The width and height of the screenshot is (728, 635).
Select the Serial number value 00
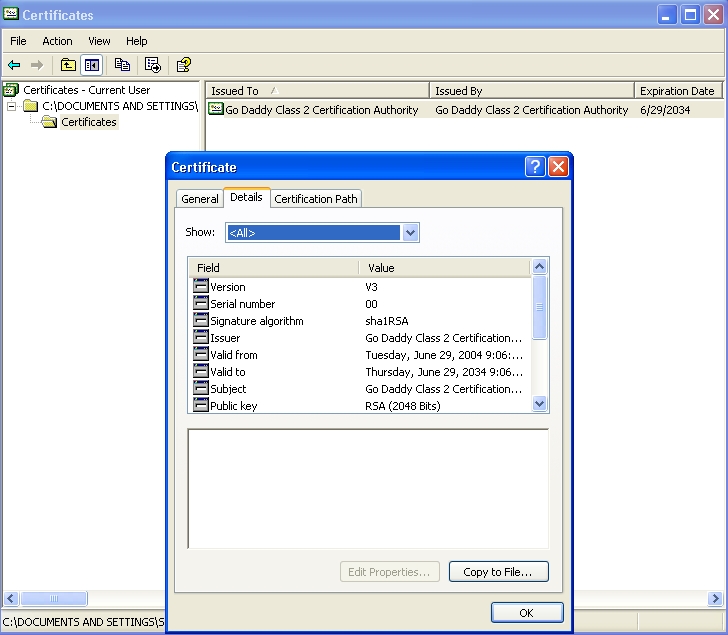click(x=371, y=304)
